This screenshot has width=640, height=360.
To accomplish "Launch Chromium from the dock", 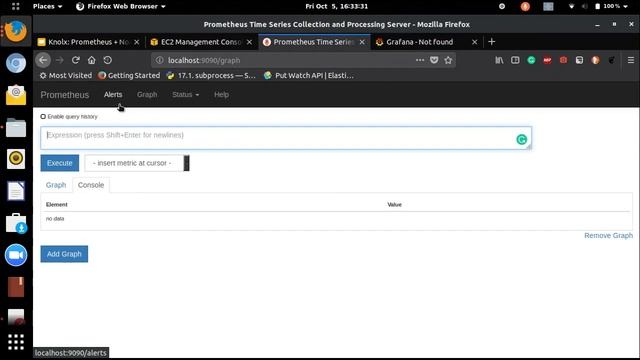I will tap(16, 63).
